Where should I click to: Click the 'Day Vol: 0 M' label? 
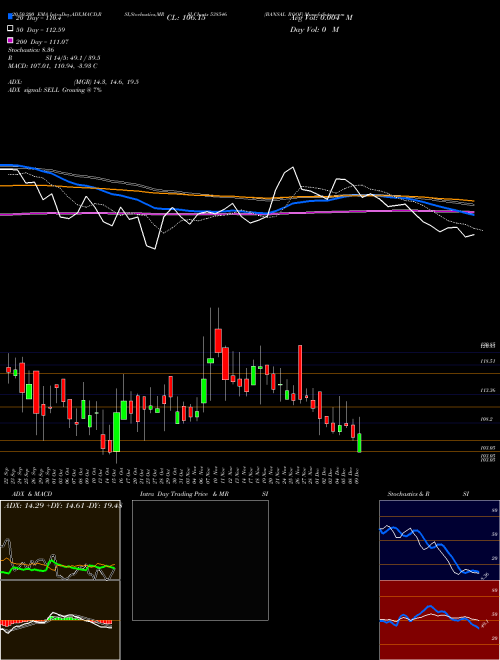click(314, 30)
